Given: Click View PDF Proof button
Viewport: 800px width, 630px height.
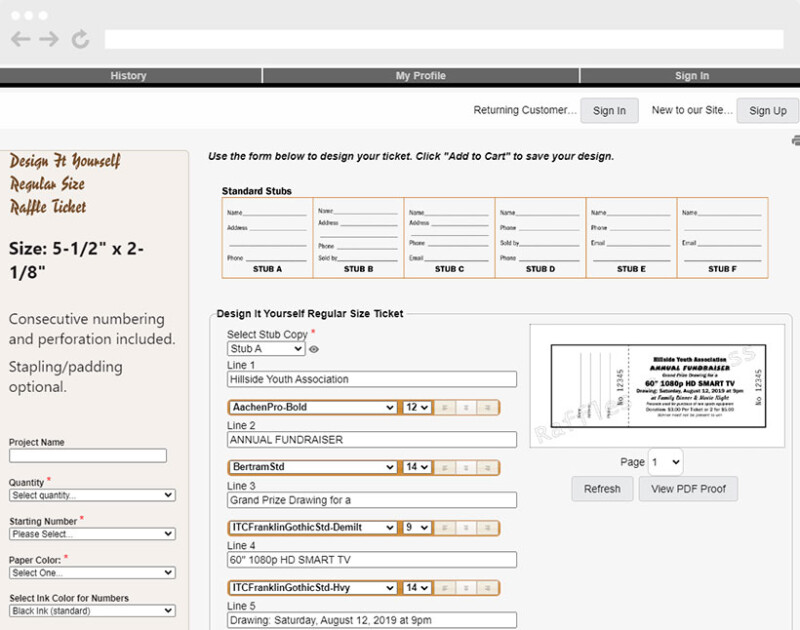Looking at the screenshot, I should coord(691,489).
